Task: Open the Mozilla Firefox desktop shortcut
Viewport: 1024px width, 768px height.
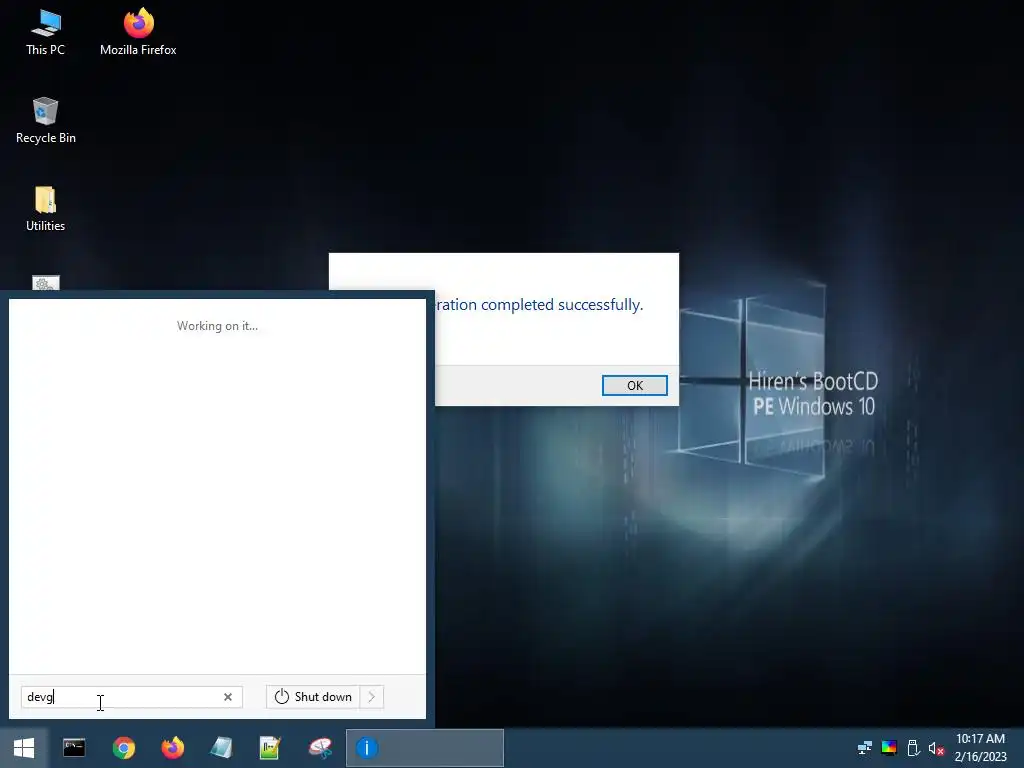Action: [138, 31]
